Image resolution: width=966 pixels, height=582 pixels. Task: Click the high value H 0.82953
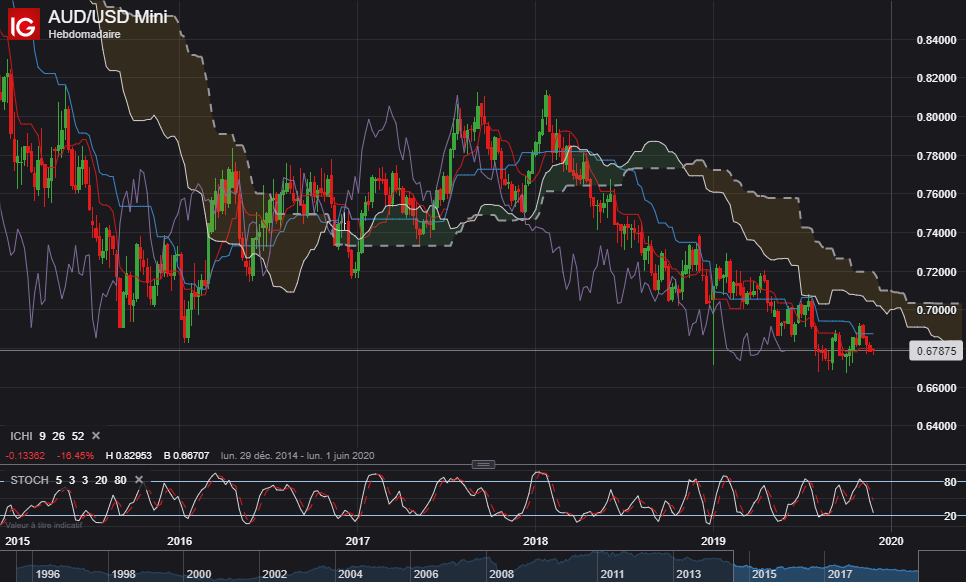tap(129, 456)
